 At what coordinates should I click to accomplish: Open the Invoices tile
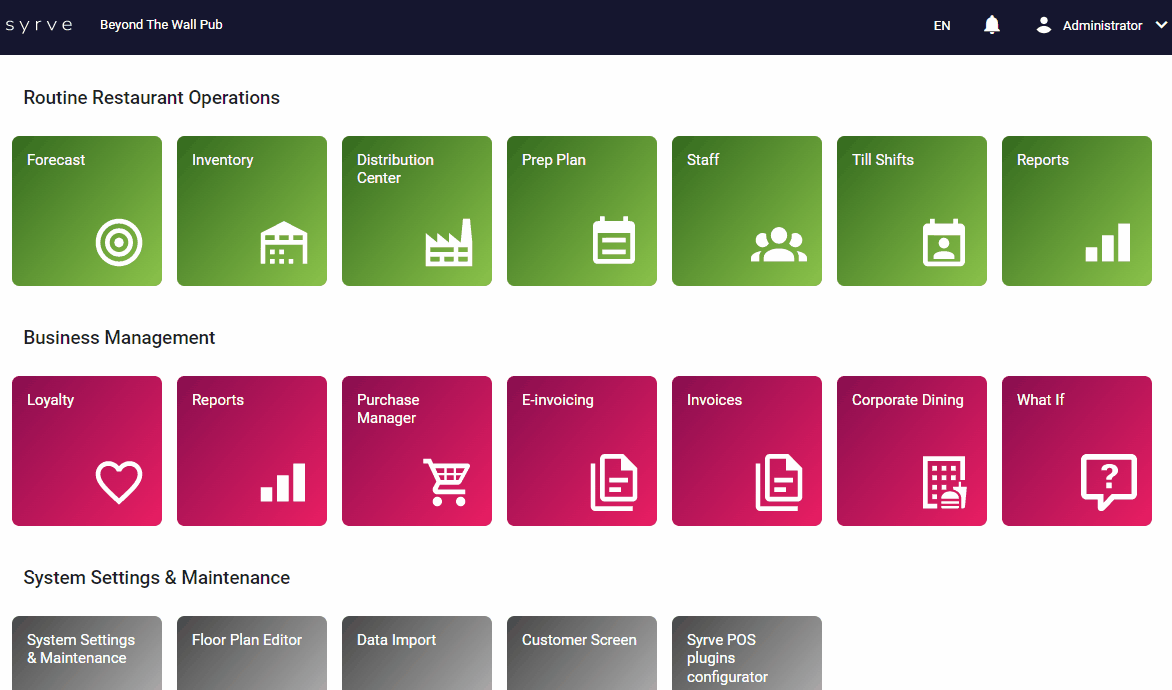click(x=747, y=450)
